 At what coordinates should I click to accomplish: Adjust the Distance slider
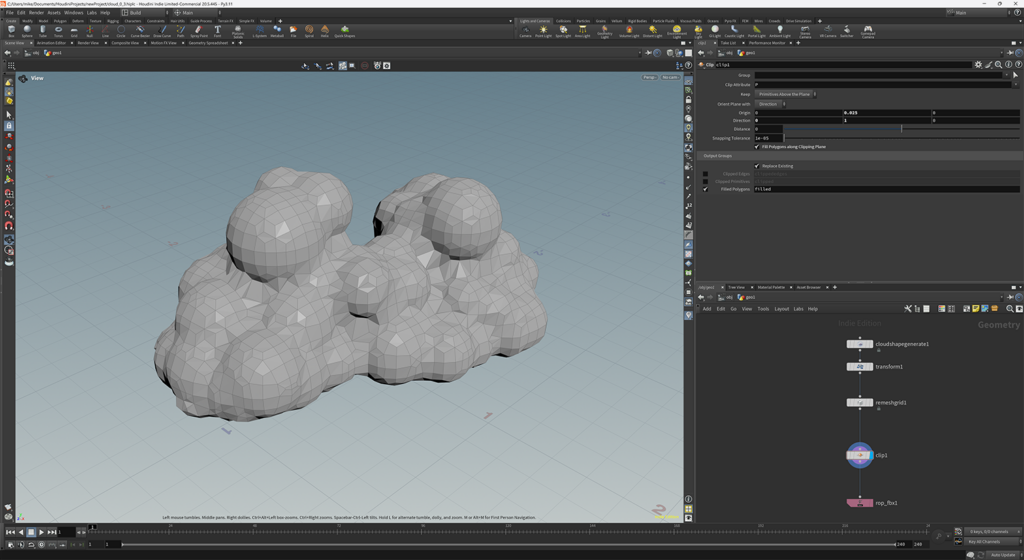pos(901,129)
